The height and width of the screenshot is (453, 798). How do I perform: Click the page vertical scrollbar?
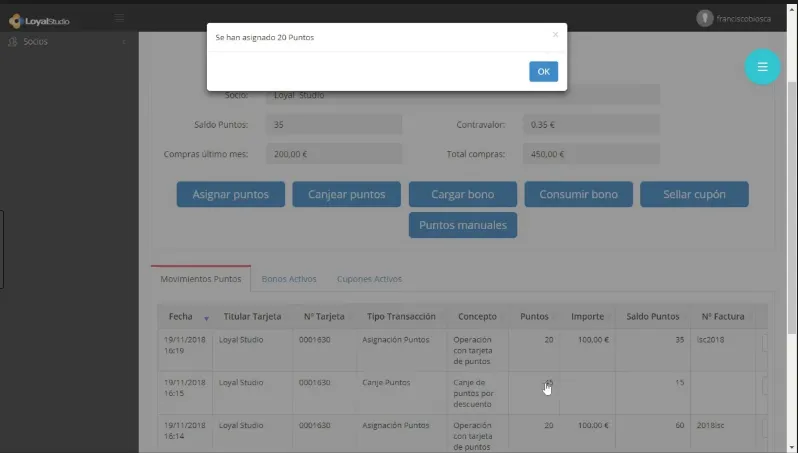[x=792, y=204]
